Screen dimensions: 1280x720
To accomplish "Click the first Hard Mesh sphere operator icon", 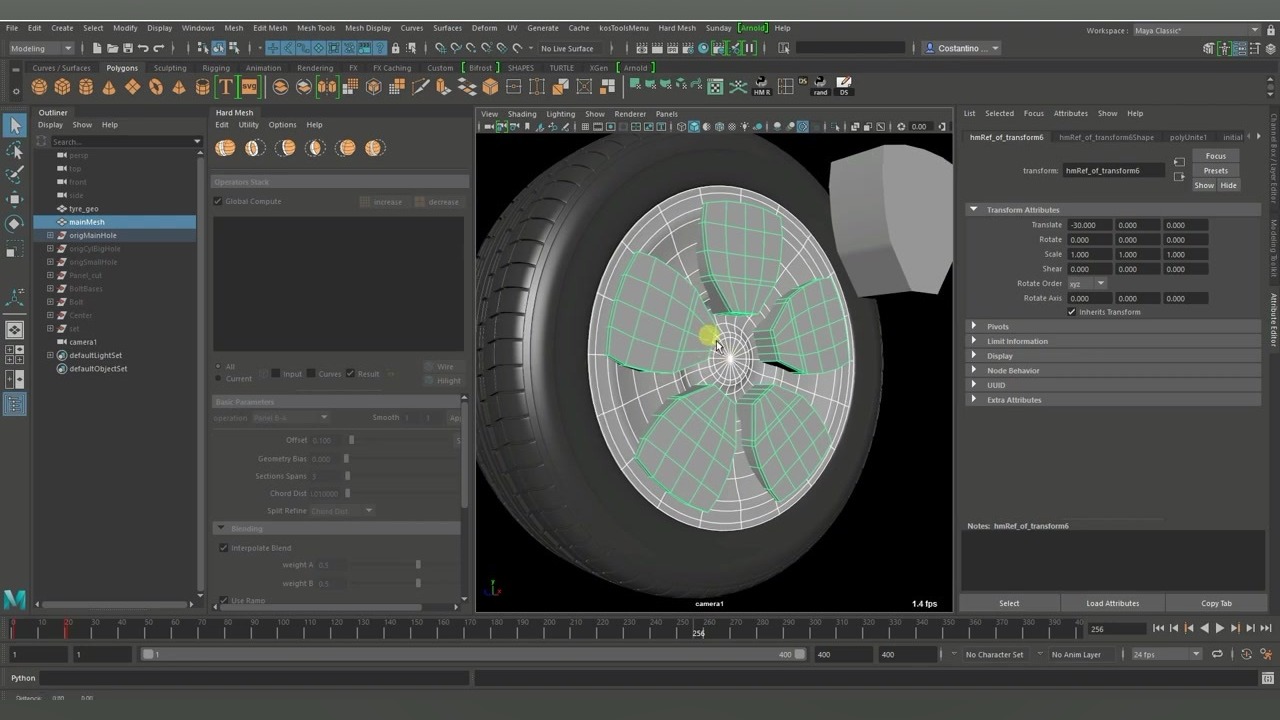I will [226, 148].
